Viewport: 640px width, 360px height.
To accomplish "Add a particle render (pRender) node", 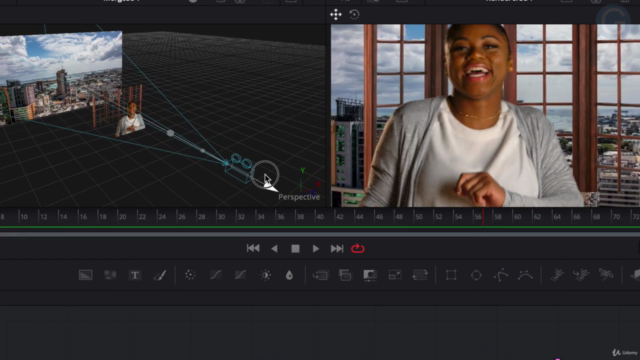I will (606, 275).
